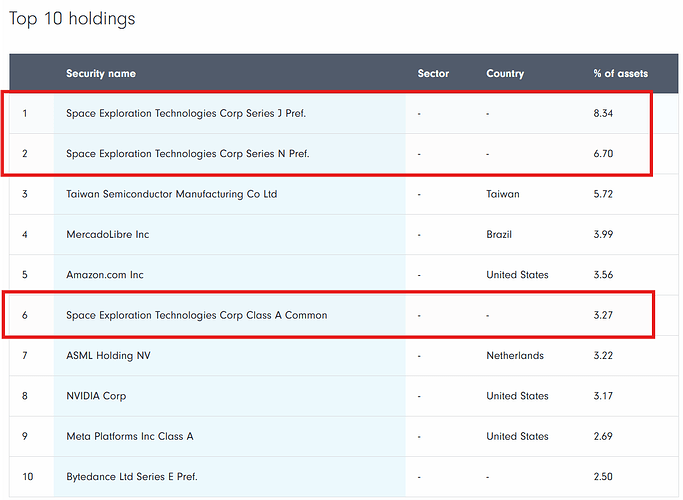Click 'United States' in NVIDIA Corp row

(517, 396)
